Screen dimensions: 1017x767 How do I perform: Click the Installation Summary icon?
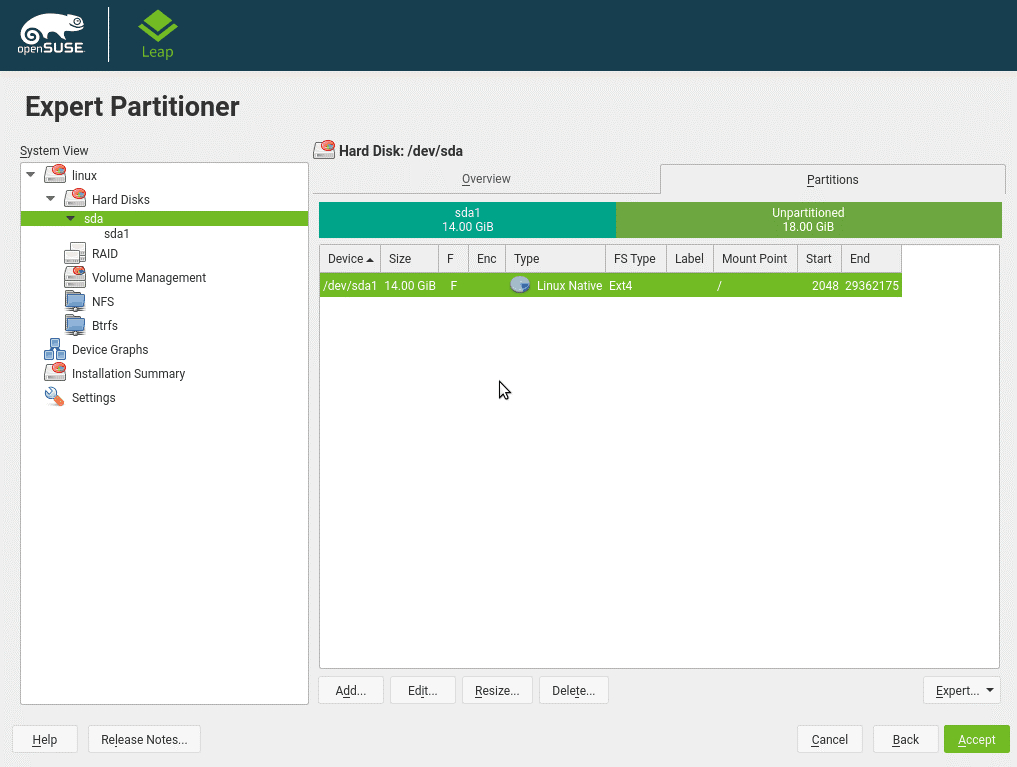click(55, 373)
